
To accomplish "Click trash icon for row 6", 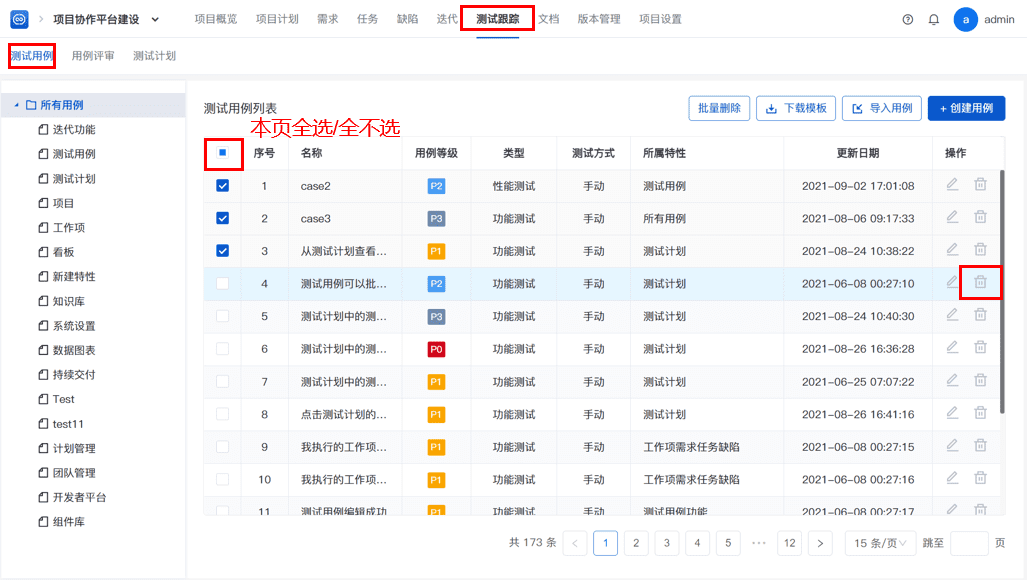I will [980, 347].
